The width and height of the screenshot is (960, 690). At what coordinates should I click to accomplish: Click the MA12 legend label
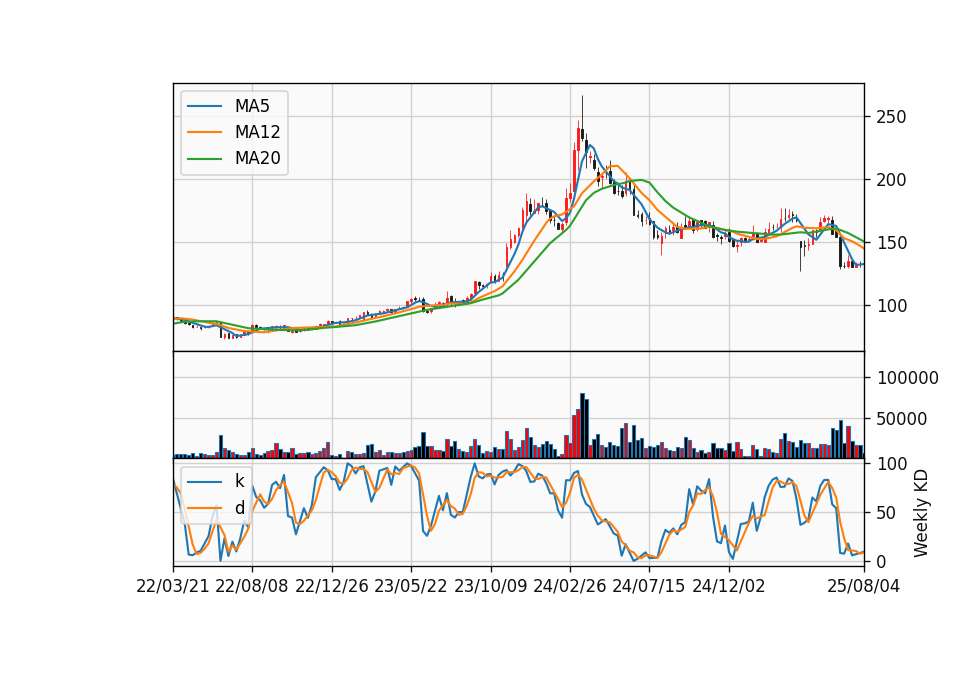click(257, 132)
